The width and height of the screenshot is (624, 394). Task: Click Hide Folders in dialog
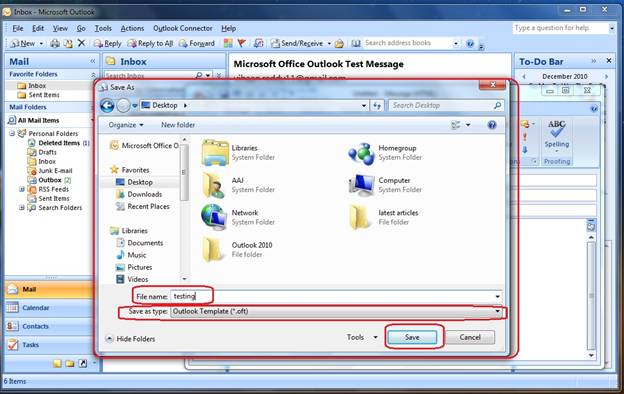(x=131, y=339)
